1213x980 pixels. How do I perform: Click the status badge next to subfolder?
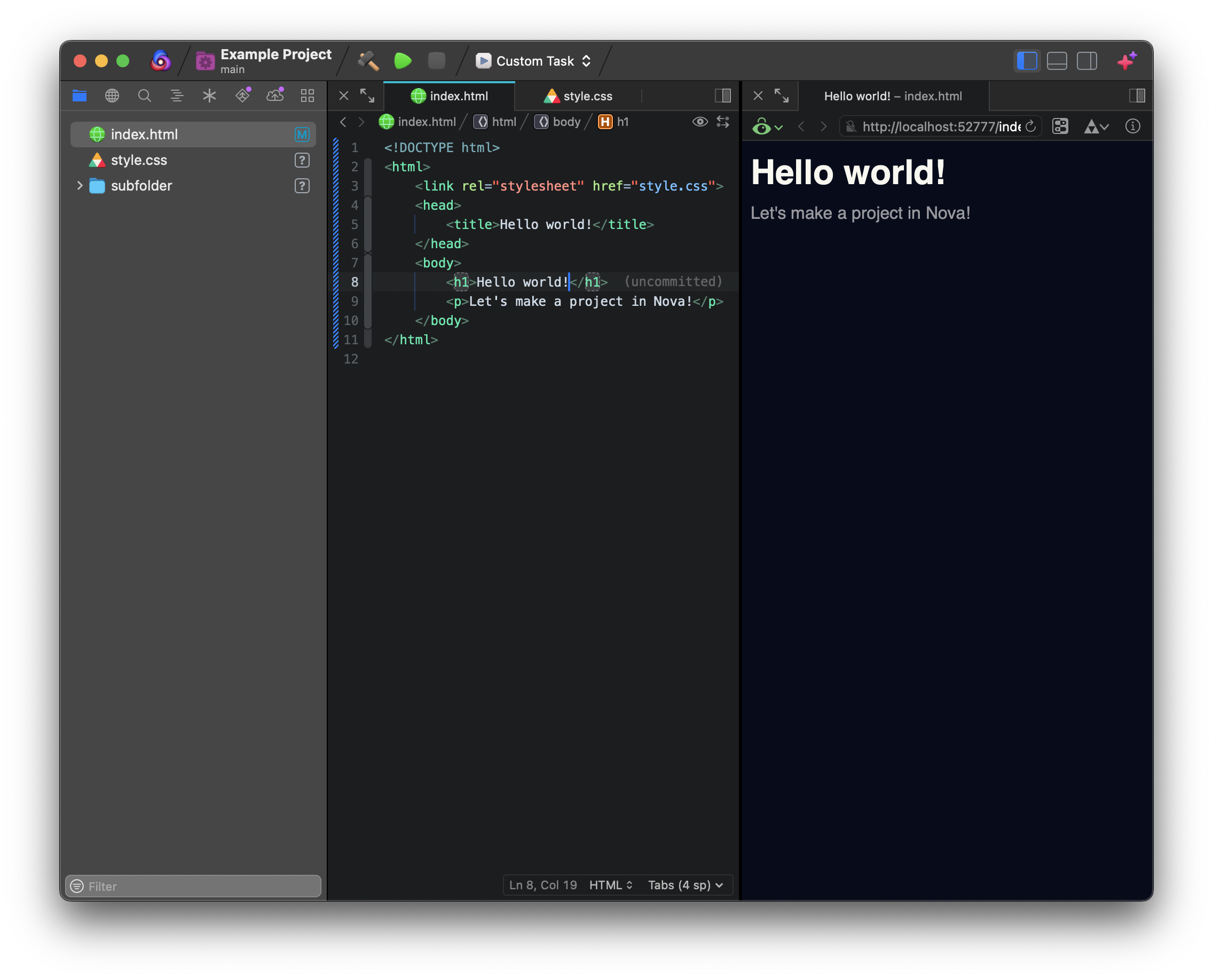coord(302,186)
